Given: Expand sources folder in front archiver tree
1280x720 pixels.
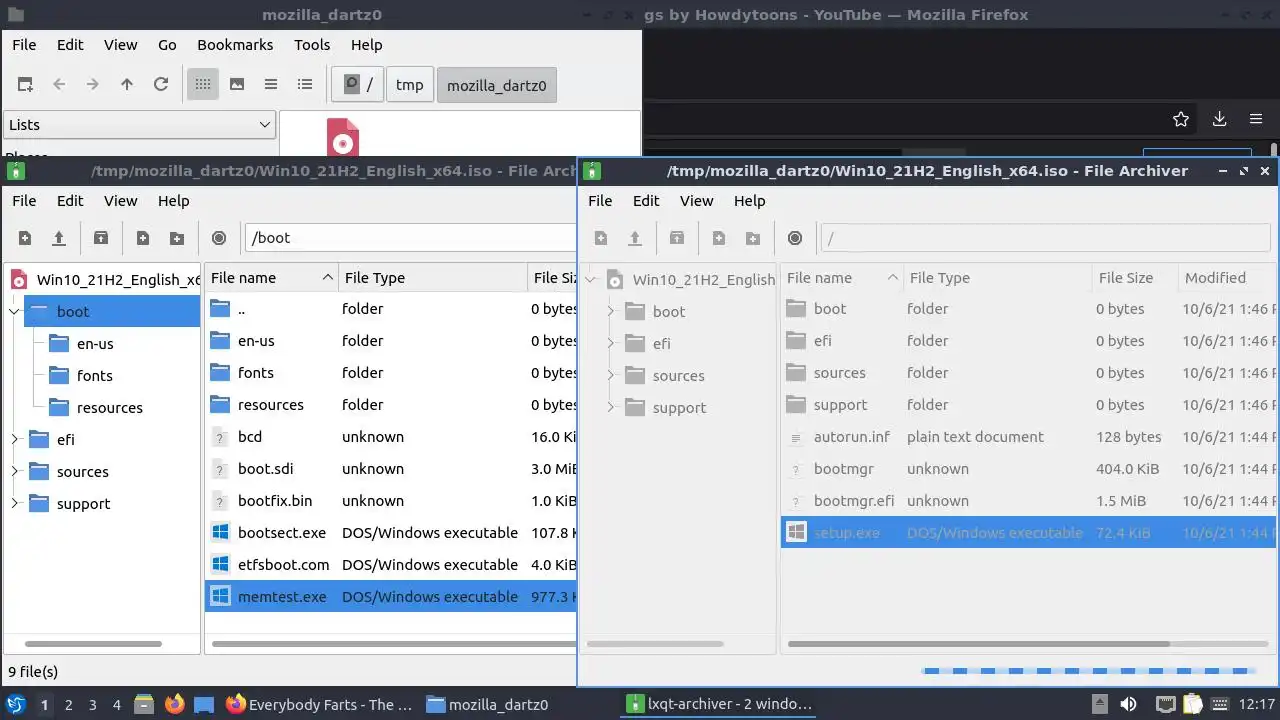Looking at the screenshot, I should pyautogui.click(x=611, y=375).
